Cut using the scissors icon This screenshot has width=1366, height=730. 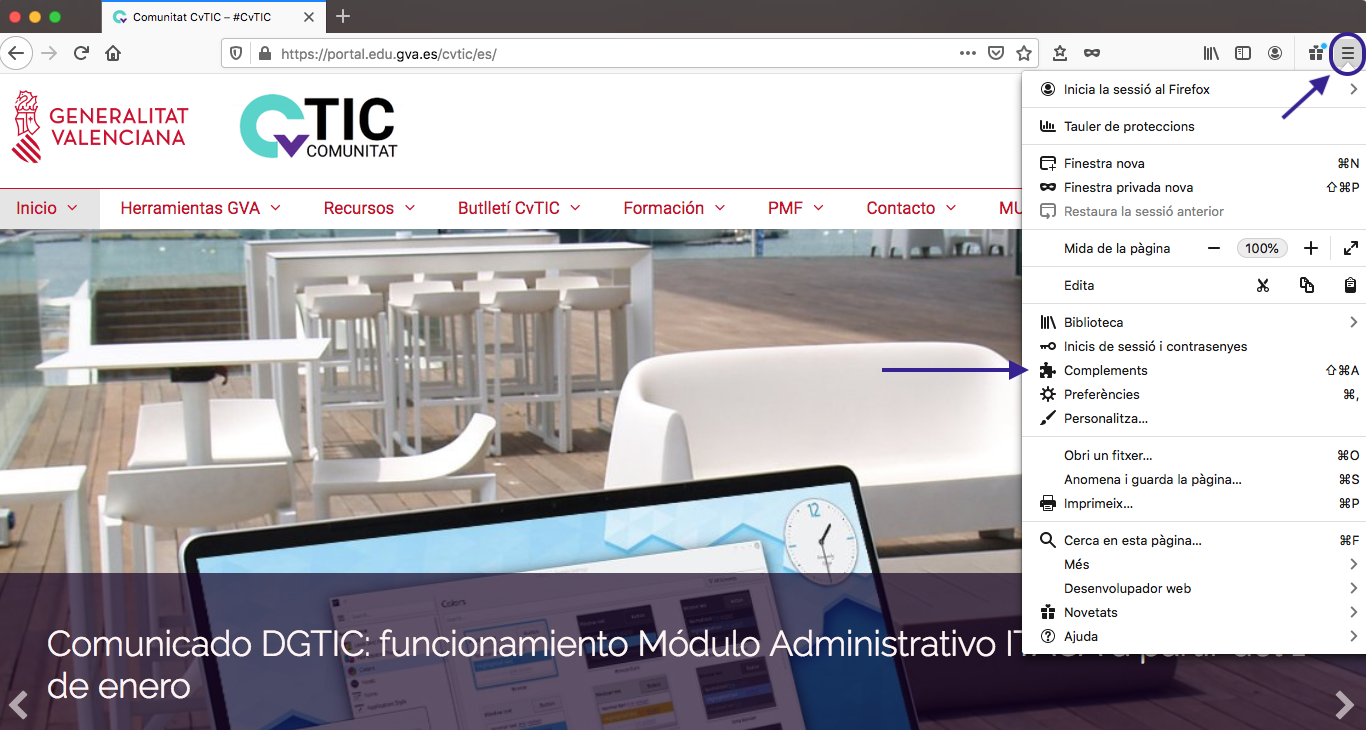click(1263, 285)
